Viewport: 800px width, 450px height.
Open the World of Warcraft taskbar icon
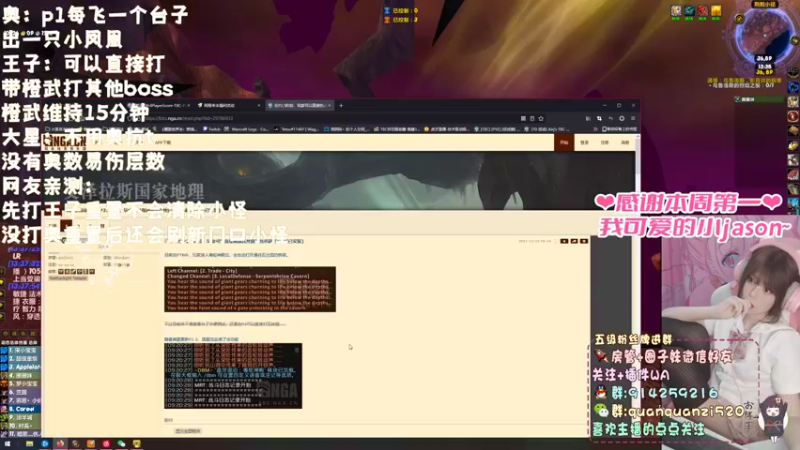click(76, 444)
